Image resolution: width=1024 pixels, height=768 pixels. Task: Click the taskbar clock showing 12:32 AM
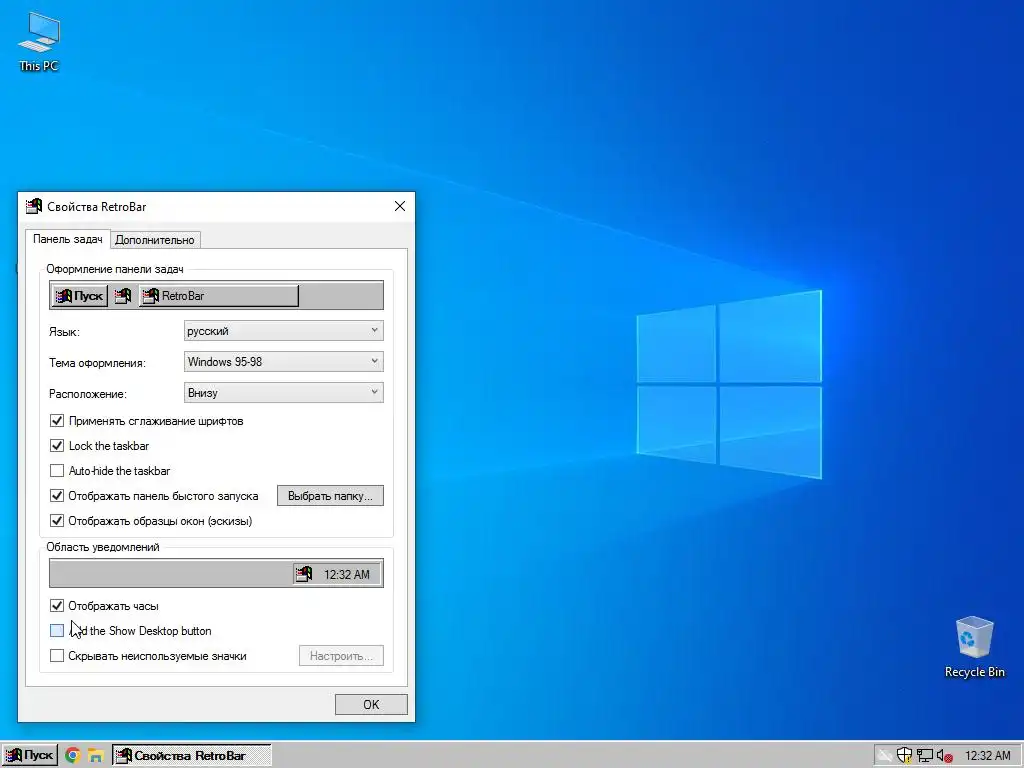(987, 756)
